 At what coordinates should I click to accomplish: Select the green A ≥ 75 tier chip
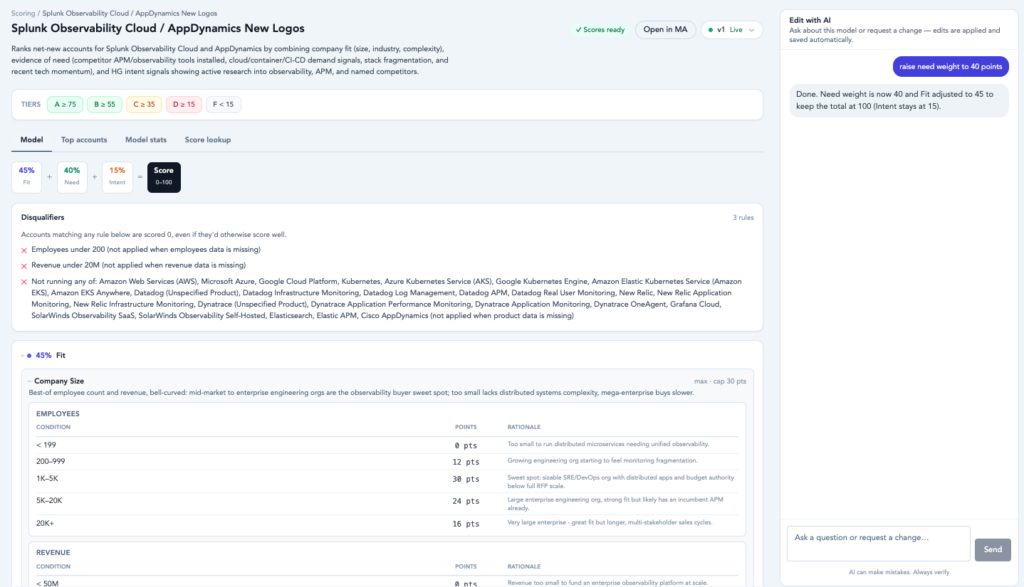click(65, 104)
